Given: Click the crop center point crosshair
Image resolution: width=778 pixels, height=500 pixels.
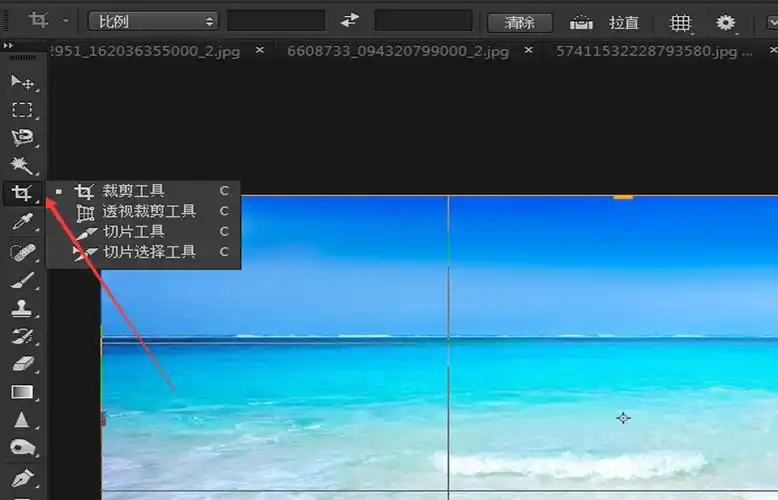Looking at the screenshot, I should coord(623,418).
